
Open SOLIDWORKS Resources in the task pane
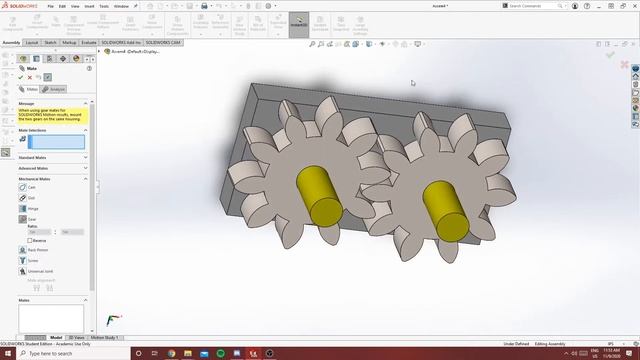636,76
